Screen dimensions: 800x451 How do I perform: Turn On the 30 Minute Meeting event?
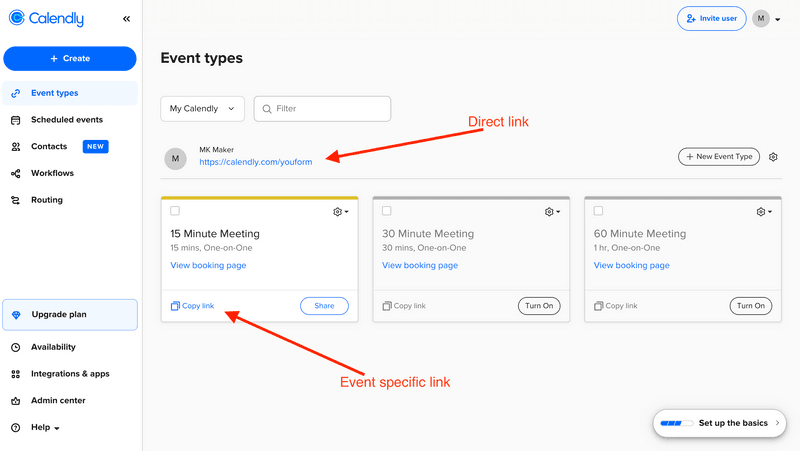(539, 306)
